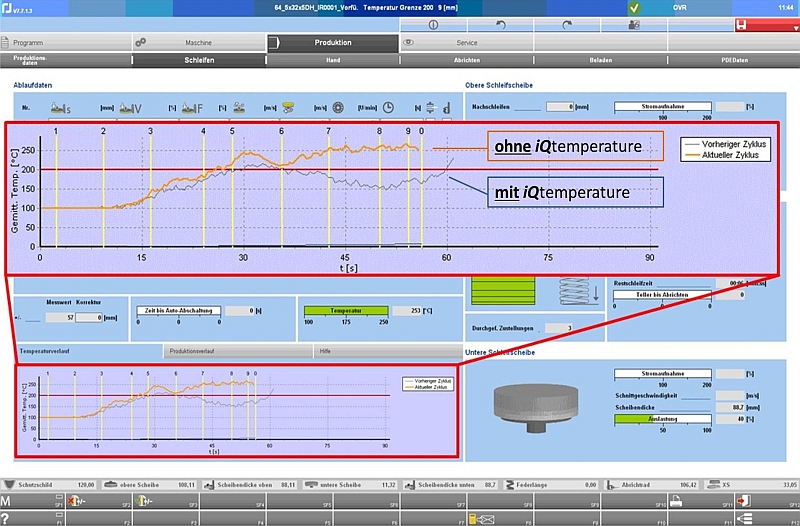Click the M softkey SF1

click(32, 501)
